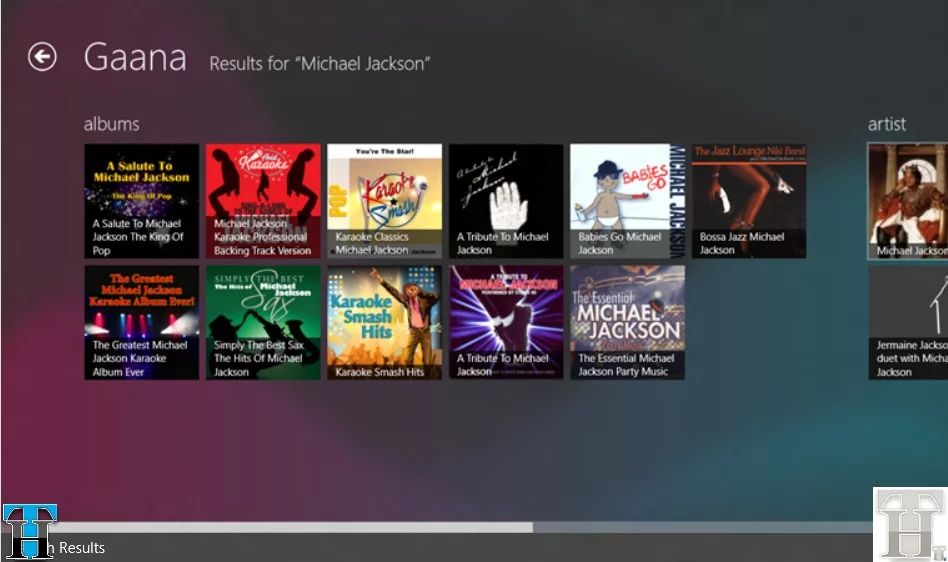This screenshot has height=562, width=948.
Task: Click the albums section heading
Action: click(x=112, y=124)
